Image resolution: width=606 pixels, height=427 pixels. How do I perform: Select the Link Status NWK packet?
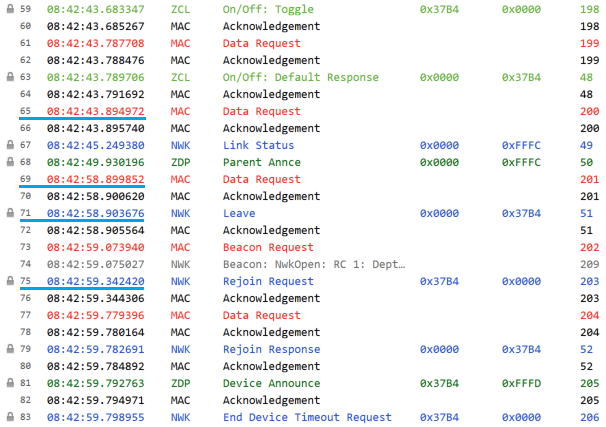click(258, 145)
